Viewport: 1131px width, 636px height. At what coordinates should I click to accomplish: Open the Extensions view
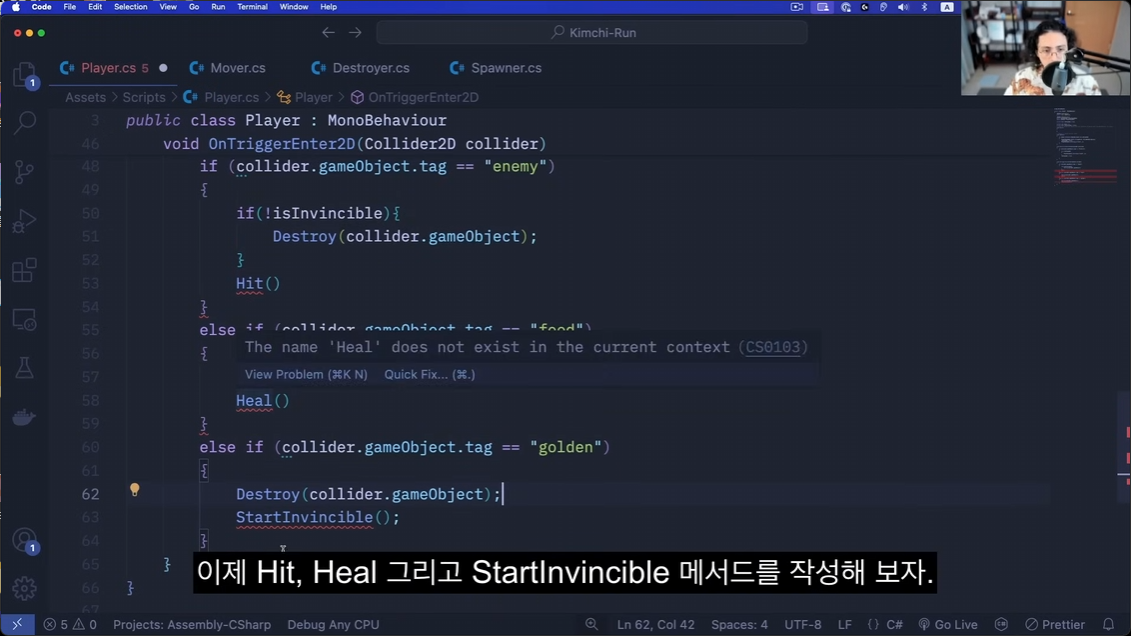click(25, 270)
